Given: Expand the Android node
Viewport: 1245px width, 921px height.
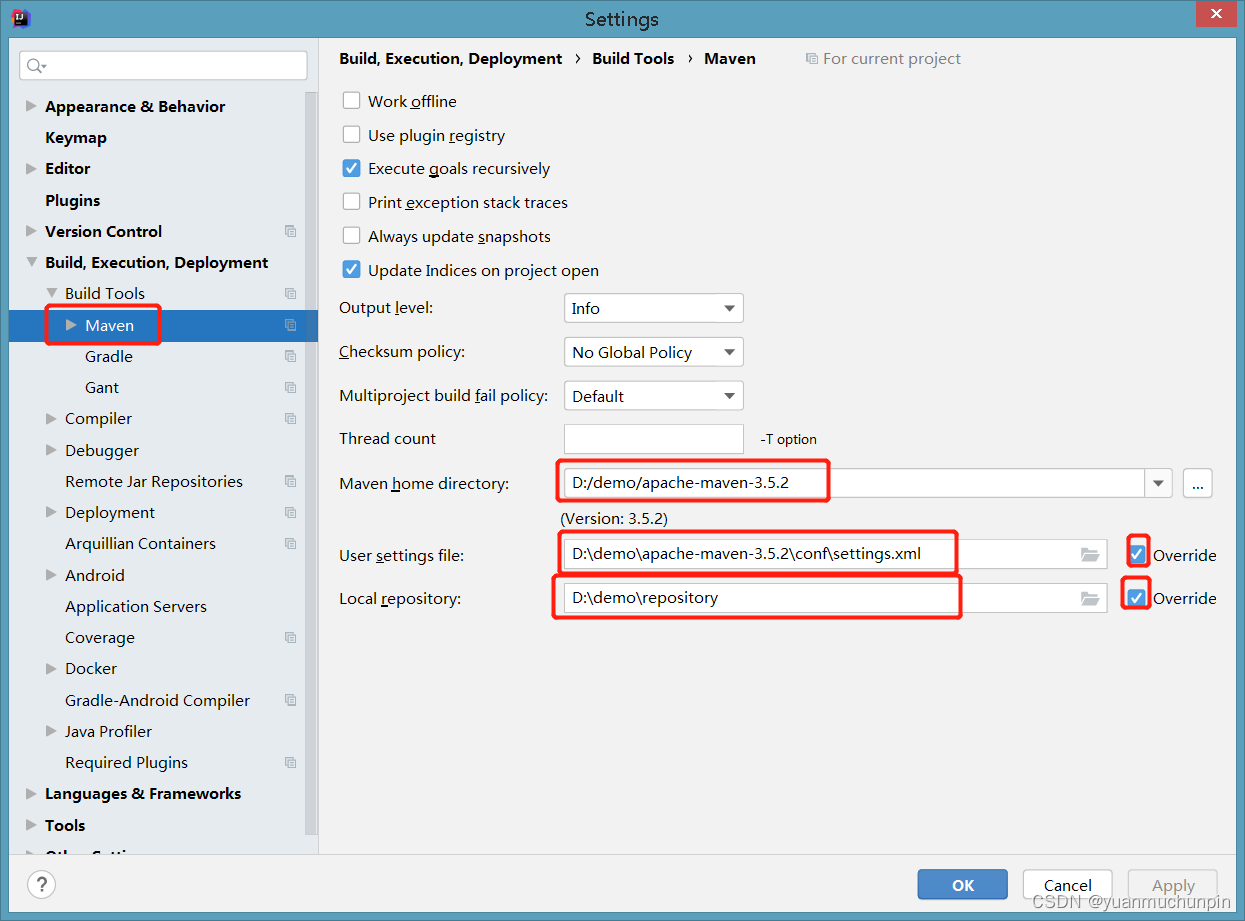Looking at the screenshot, I should coord(51,575).
